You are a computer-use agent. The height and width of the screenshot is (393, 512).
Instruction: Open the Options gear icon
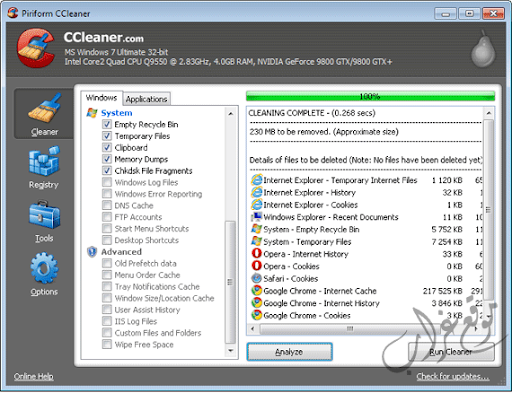click(44, 268)
